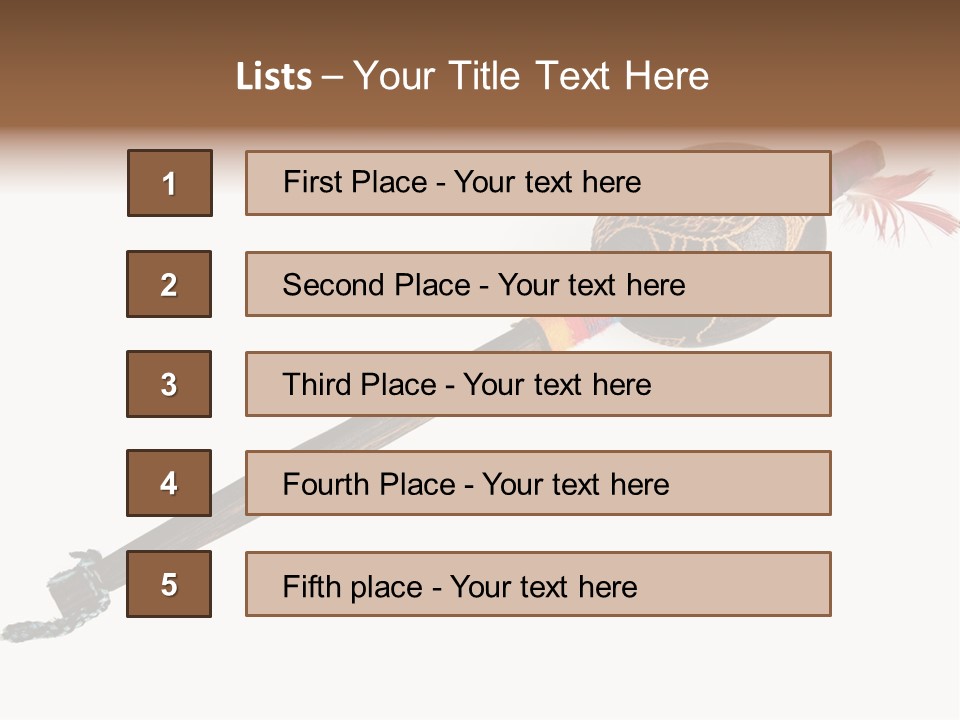Click into the Third Place text bar
960x720 pixels.
(538, 384)
